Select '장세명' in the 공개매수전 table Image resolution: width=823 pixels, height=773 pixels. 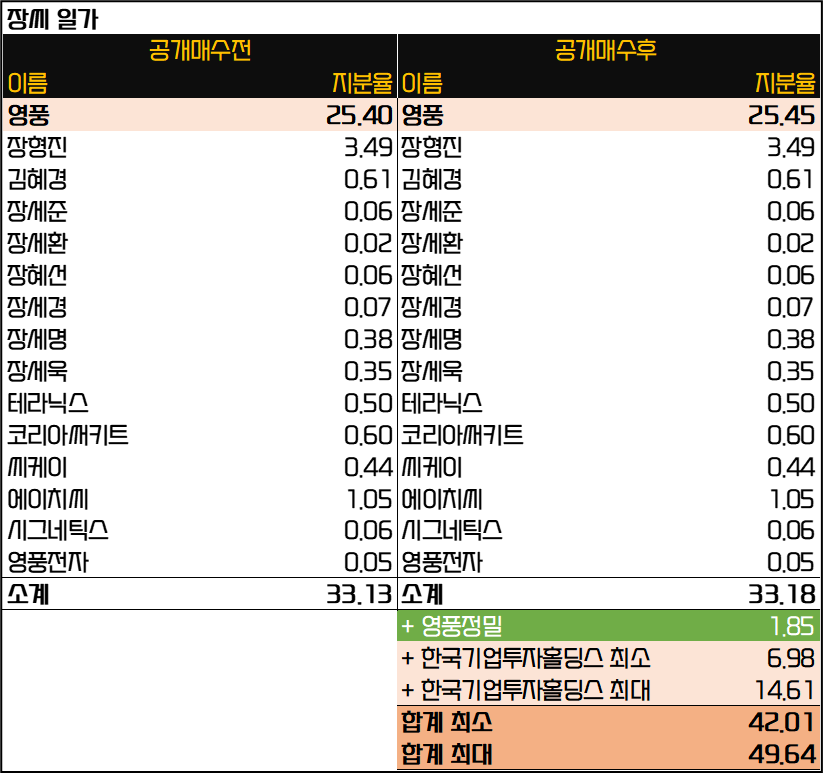click(37, 339)
